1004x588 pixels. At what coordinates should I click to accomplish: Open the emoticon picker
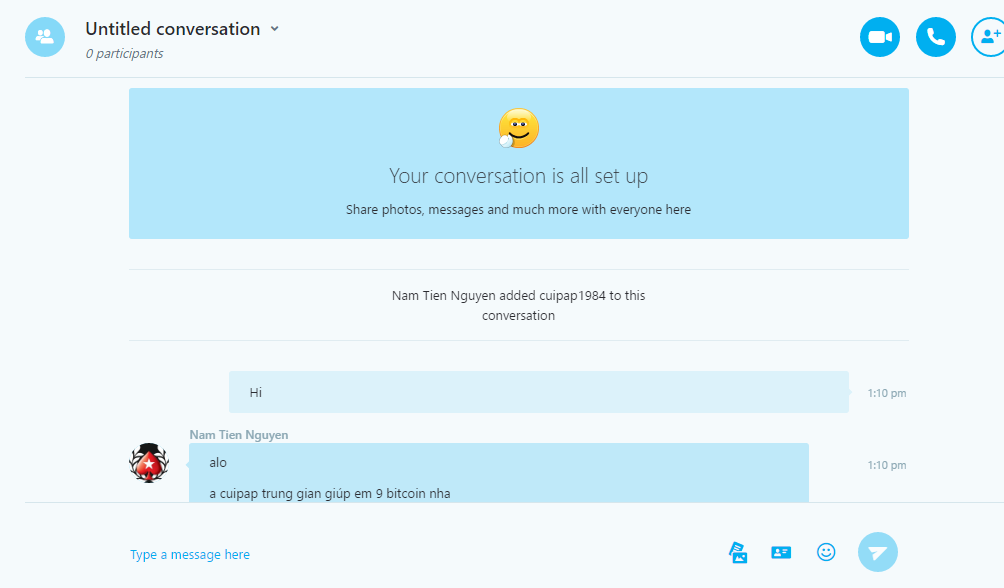[x=826, y=552]
